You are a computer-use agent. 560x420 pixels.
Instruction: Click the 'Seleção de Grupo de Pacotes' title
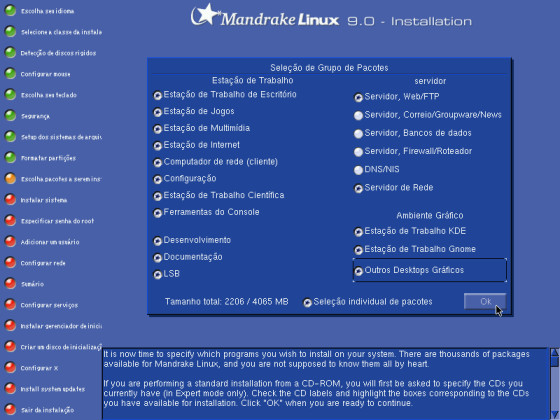[x=329, y=68]
